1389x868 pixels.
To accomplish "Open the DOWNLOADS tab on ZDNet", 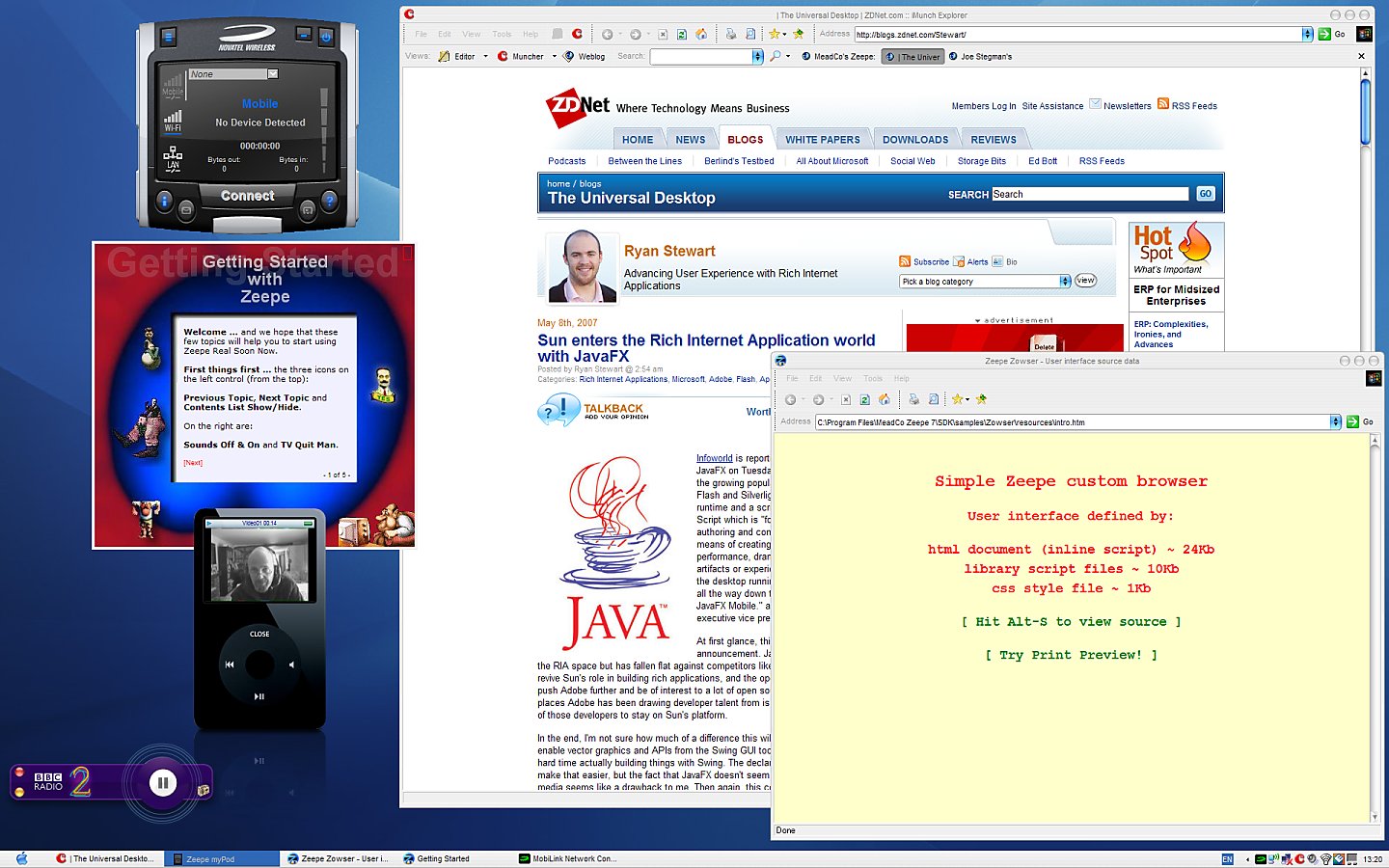I will [915, 140].
